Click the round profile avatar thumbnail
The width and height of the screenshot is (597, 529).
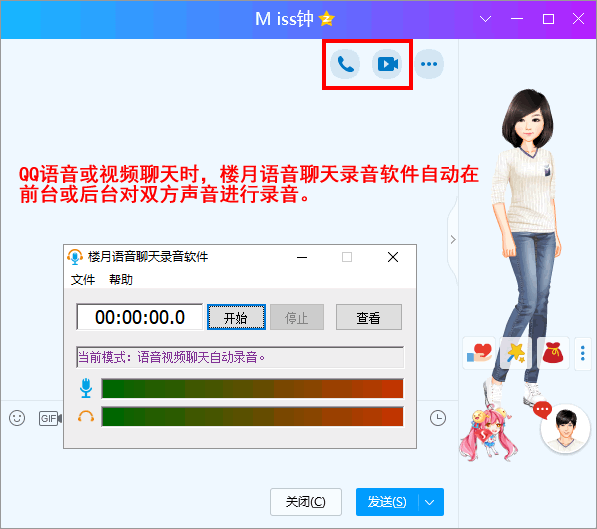(565, 428)
